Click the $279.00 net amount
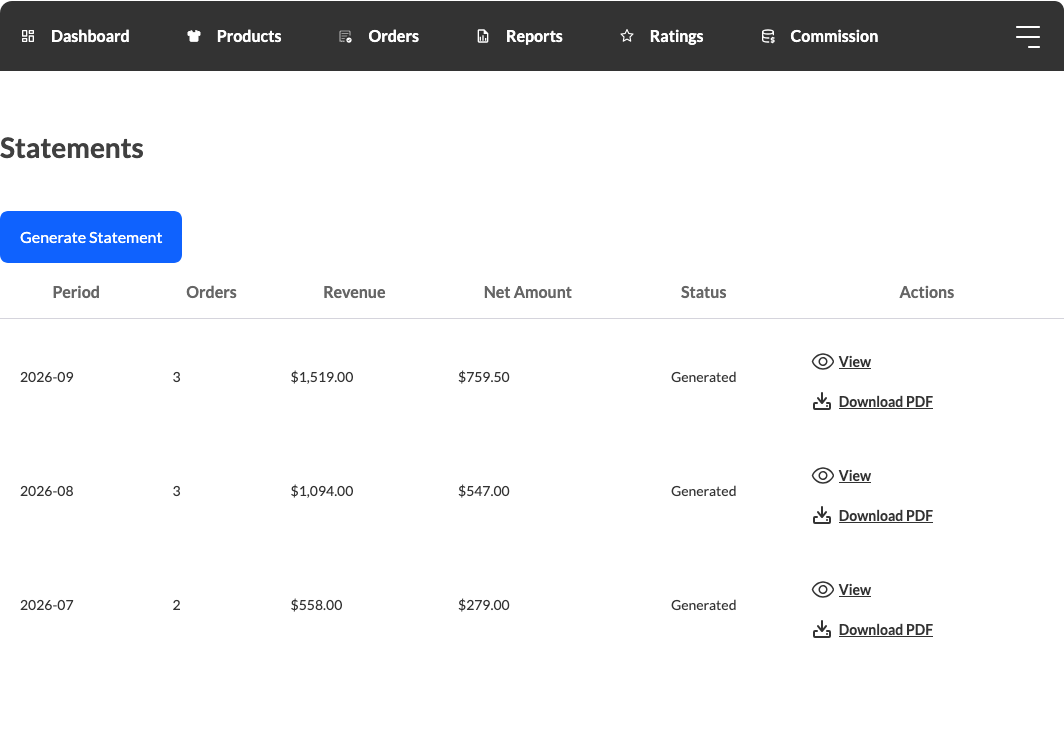The image size is (1064, 743). [x=484, y=605]
